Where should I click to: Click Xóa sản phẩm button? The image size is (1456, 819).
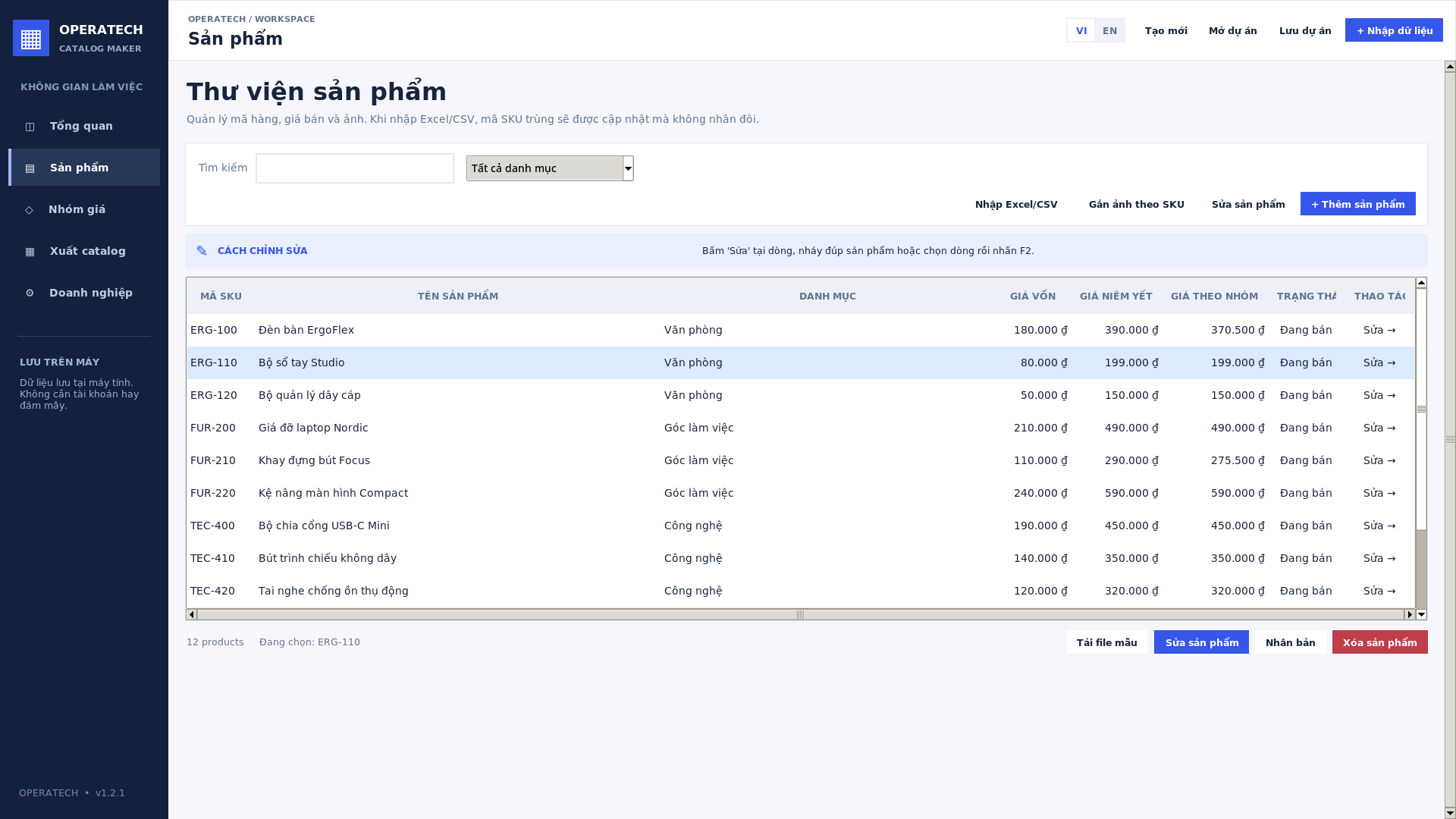1379,642
